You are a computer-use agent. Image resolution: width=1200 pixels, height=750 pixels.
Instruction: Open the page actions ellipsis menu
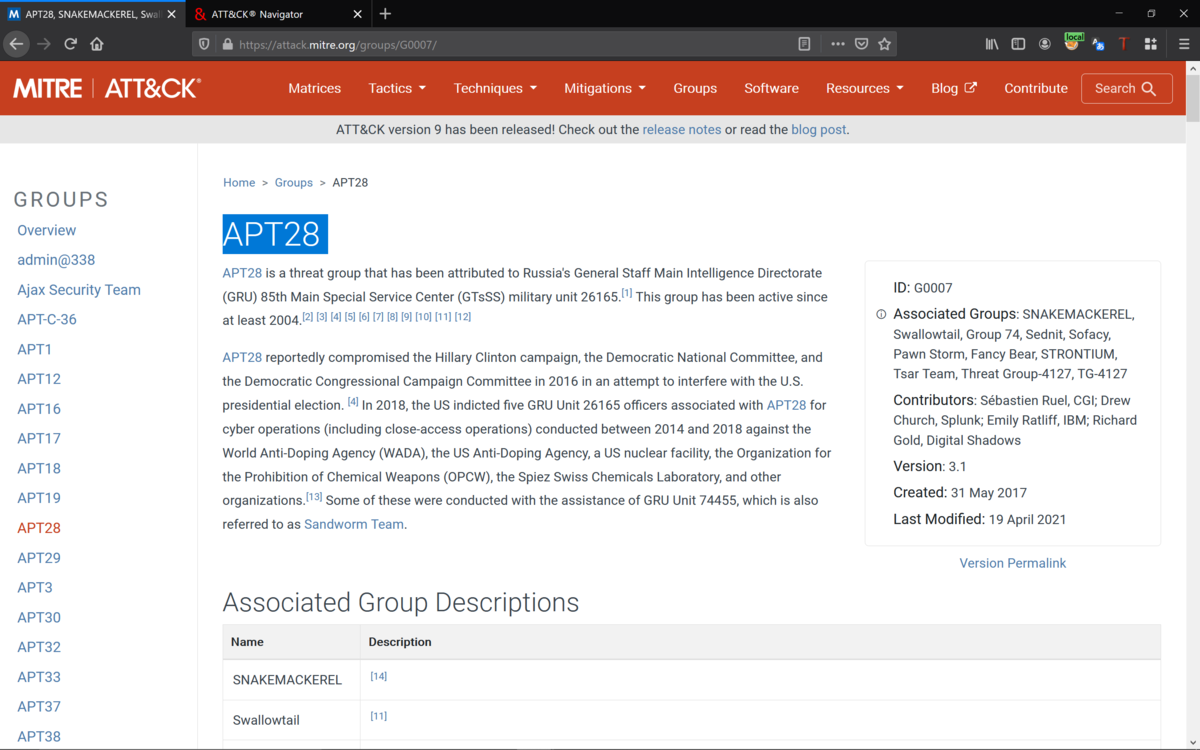[x=838, y=44]
